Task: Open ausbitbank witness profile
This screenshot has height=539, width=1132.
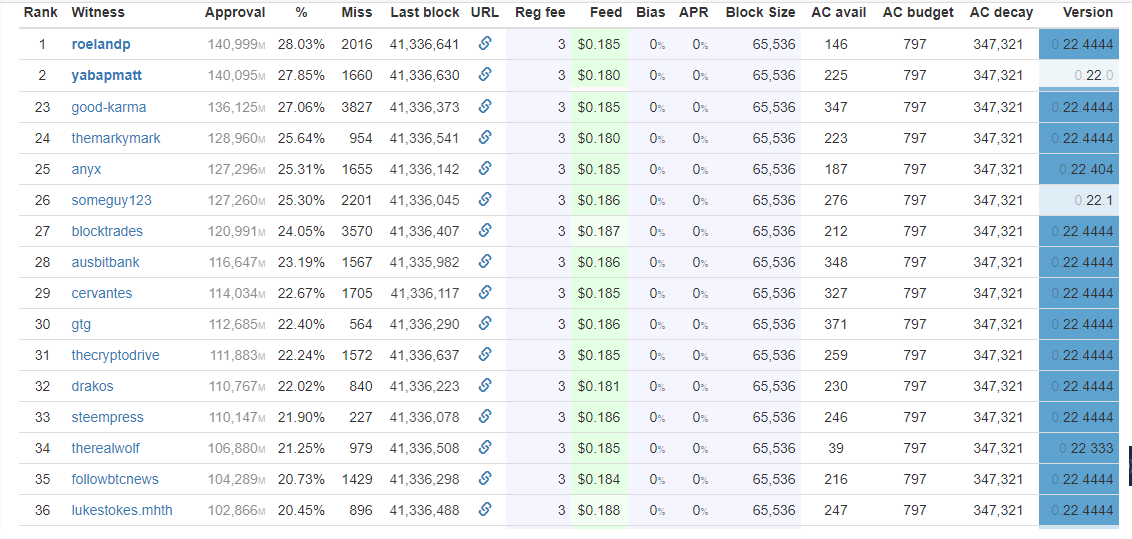Action: 105,262
